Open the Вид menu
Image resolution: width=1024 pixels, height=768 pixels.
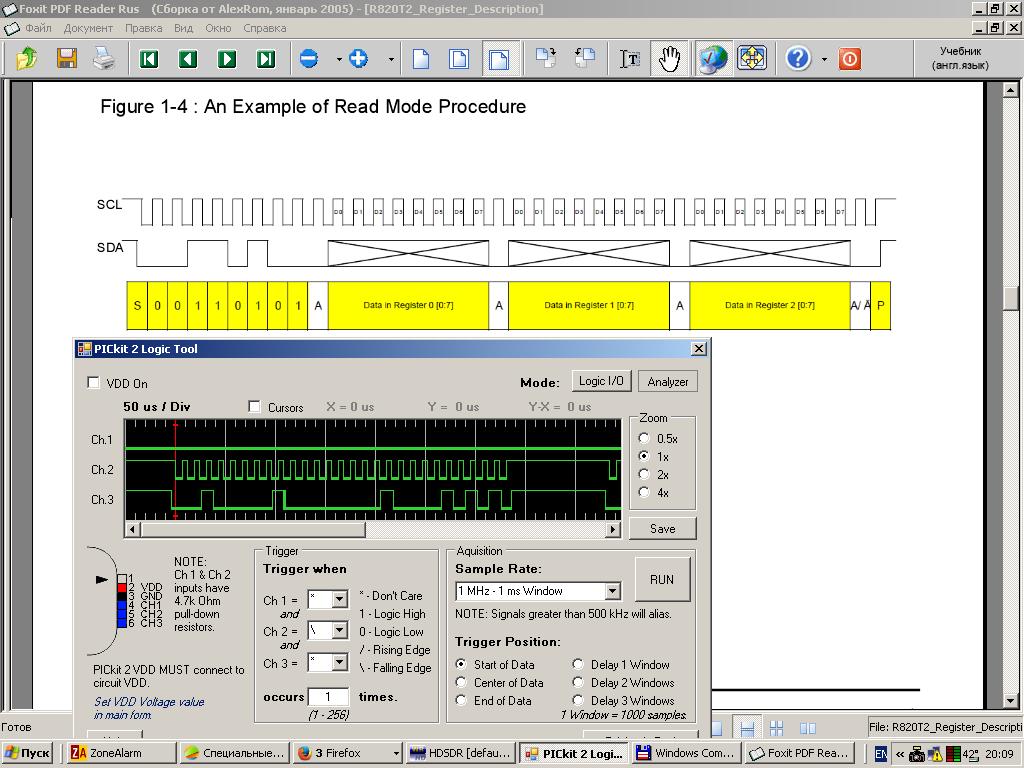184,28
